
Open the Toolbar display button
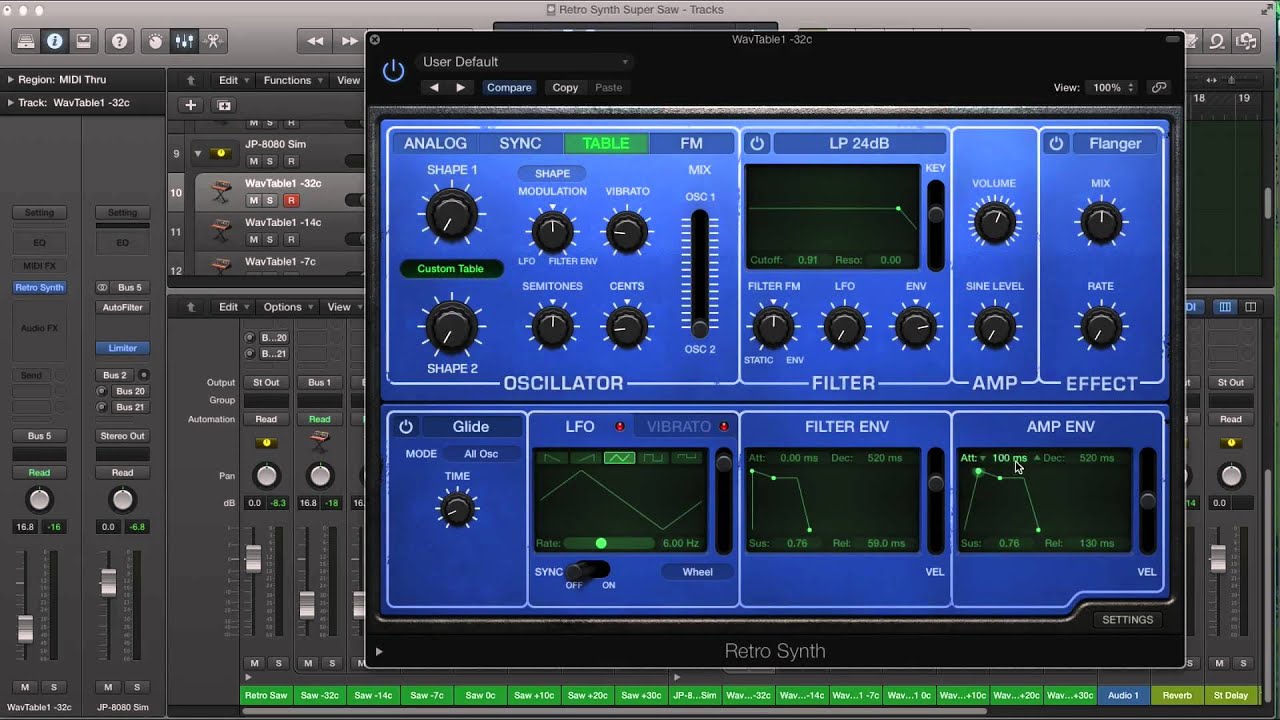[x=83, y=41]
